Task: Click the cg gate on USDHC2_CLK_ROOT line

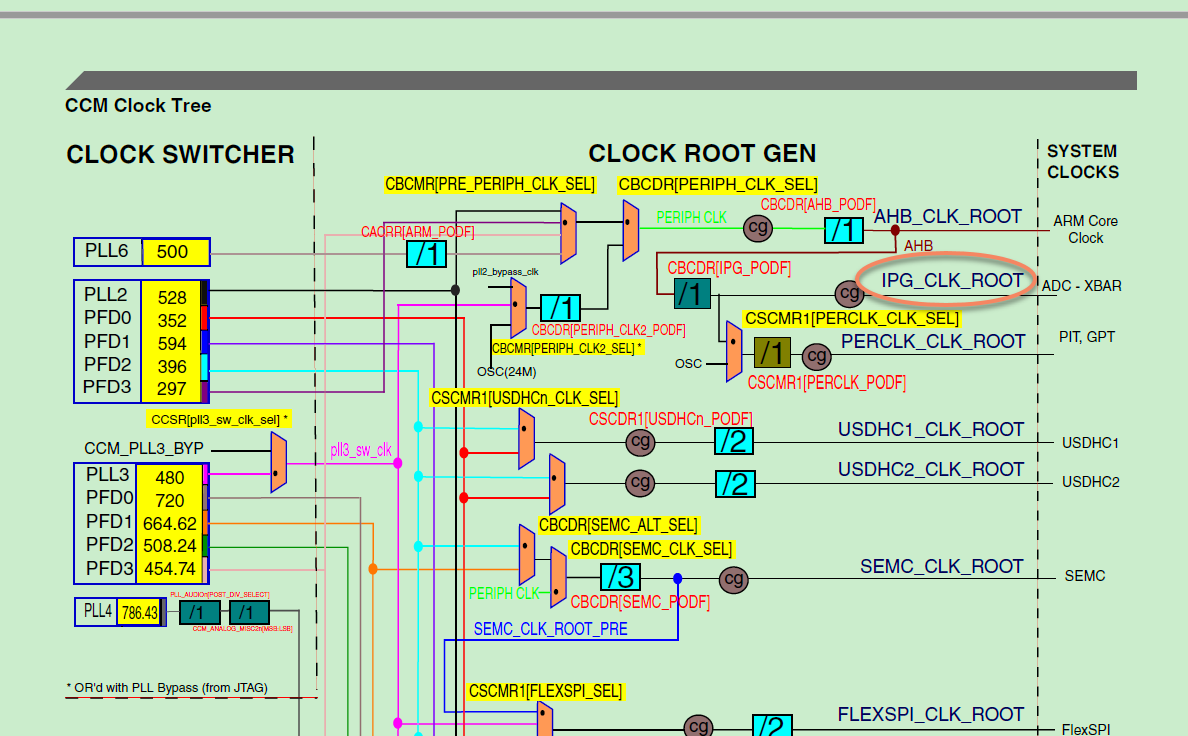Action: [x=640, y=483]
